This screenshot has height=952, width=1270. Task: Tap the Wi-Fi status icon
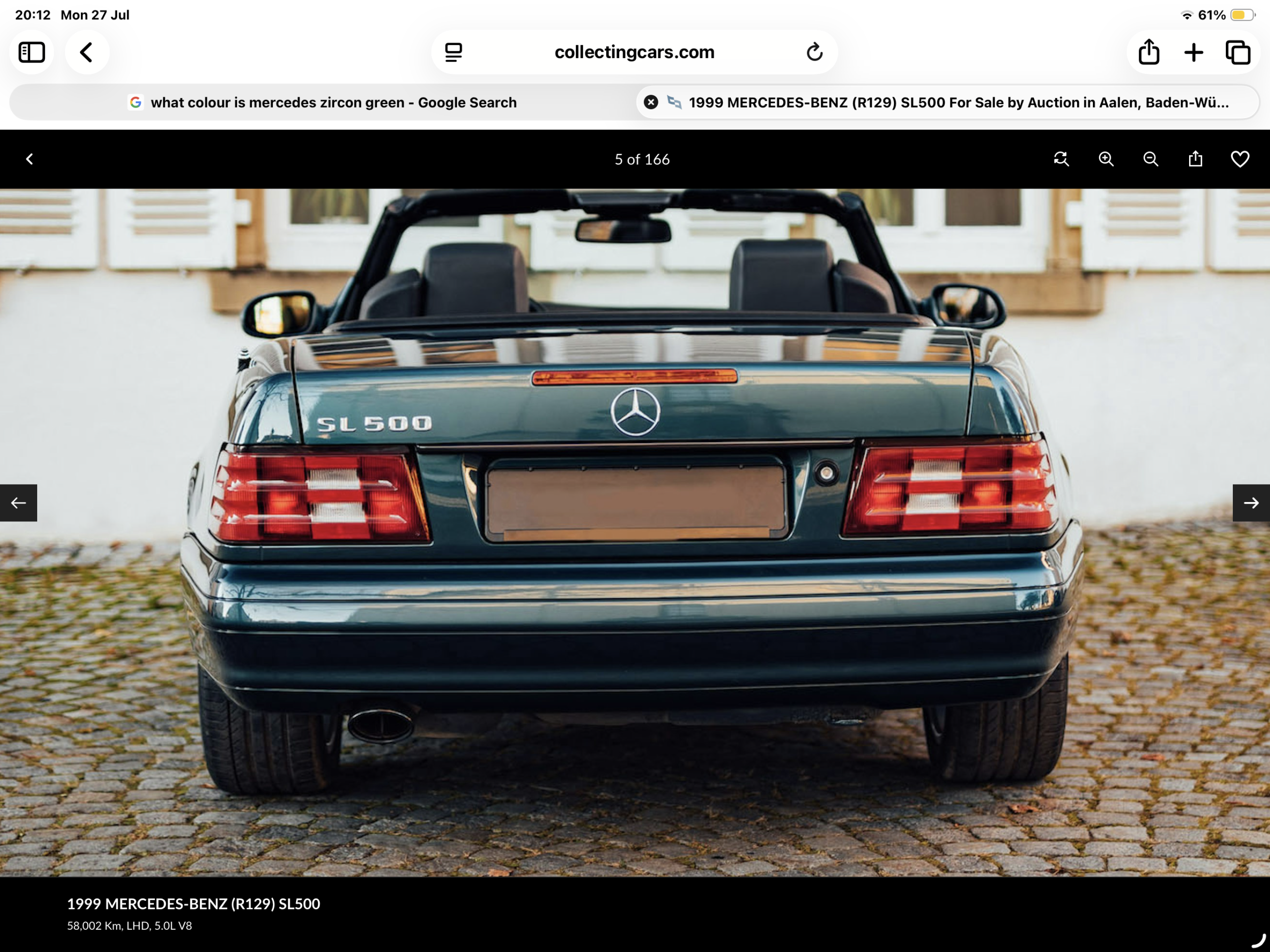click(1187, 15)
